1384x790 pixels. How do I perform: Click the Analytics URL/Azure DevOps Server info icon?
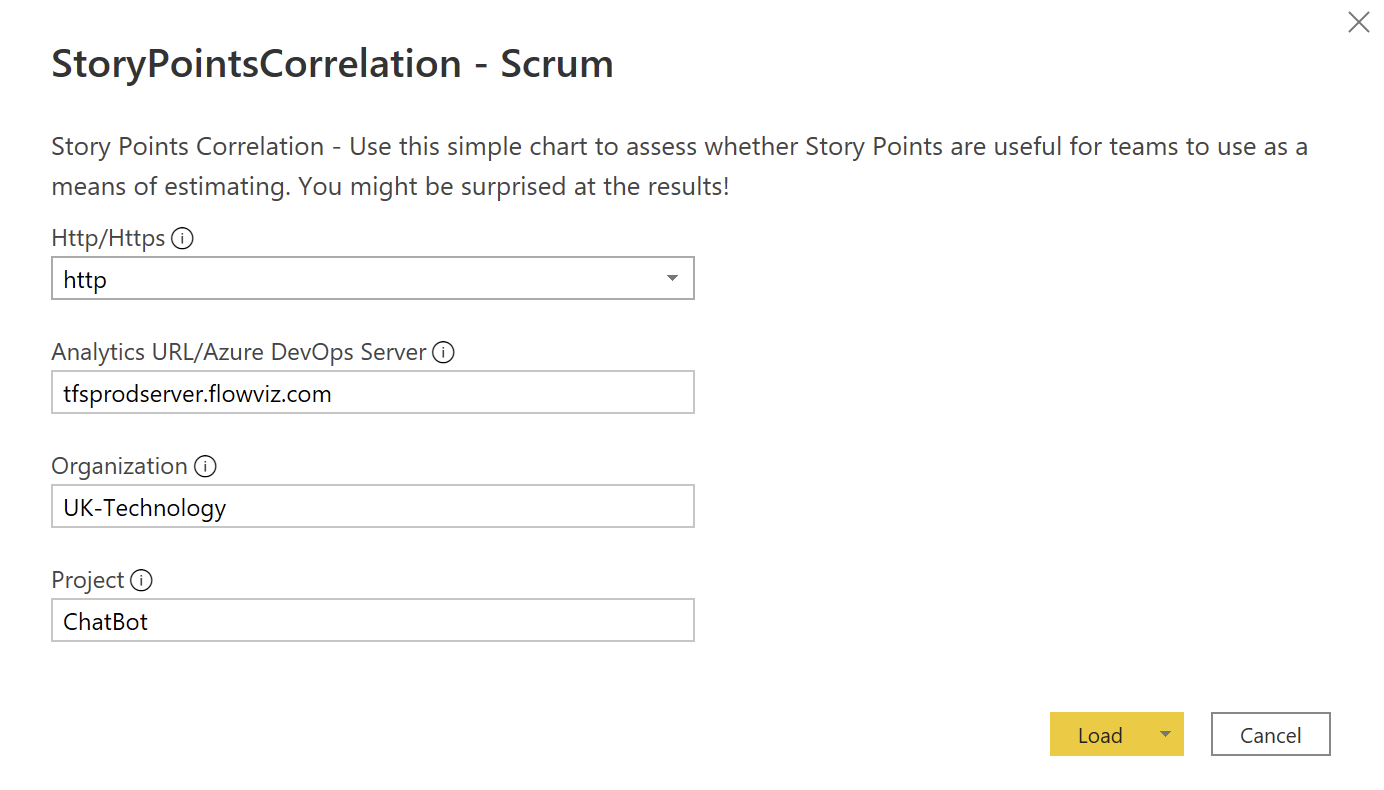444,353
